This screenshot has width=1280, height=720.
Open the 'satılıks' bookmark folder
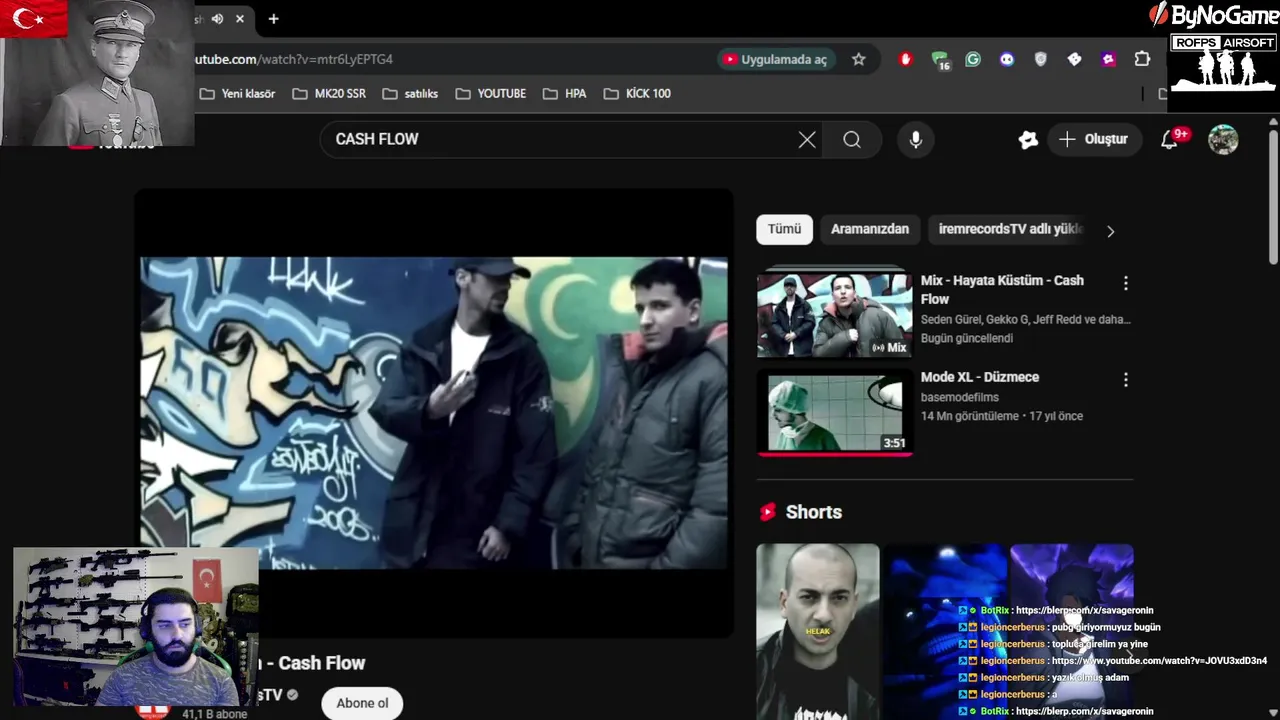[x=409, y=93]
